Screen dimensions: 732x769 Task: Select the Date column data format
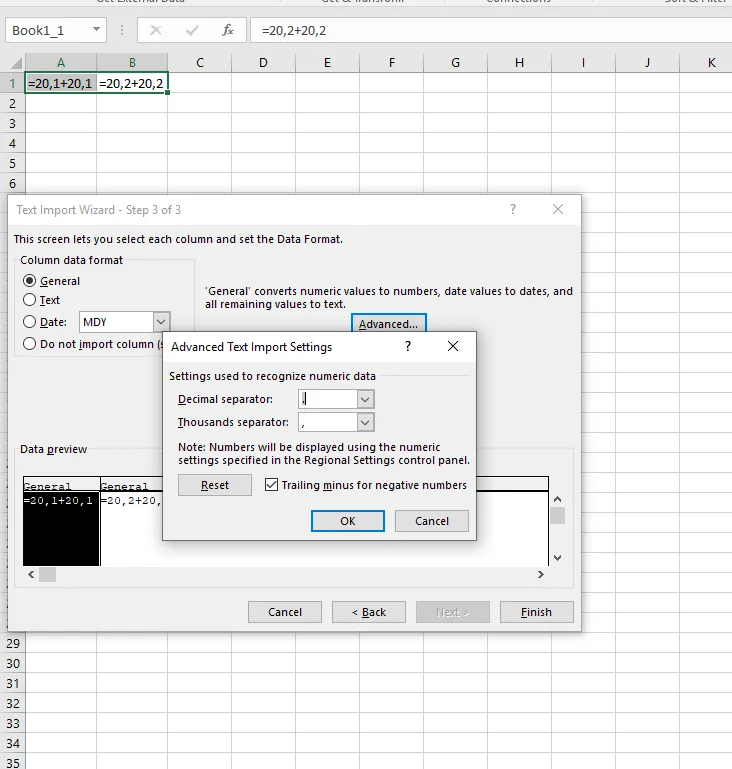(29, 322)
